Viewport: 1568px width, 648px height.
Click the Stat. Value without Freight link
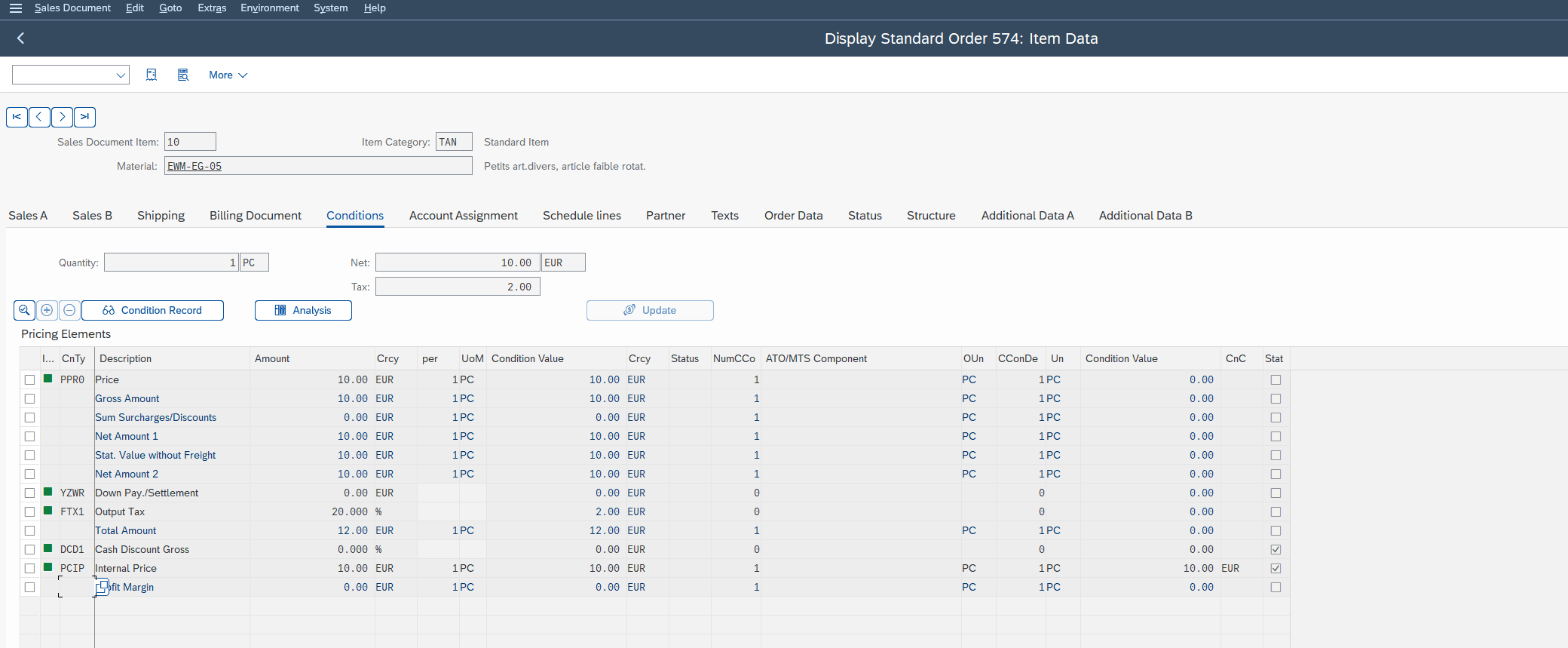[x=155, y=455]
